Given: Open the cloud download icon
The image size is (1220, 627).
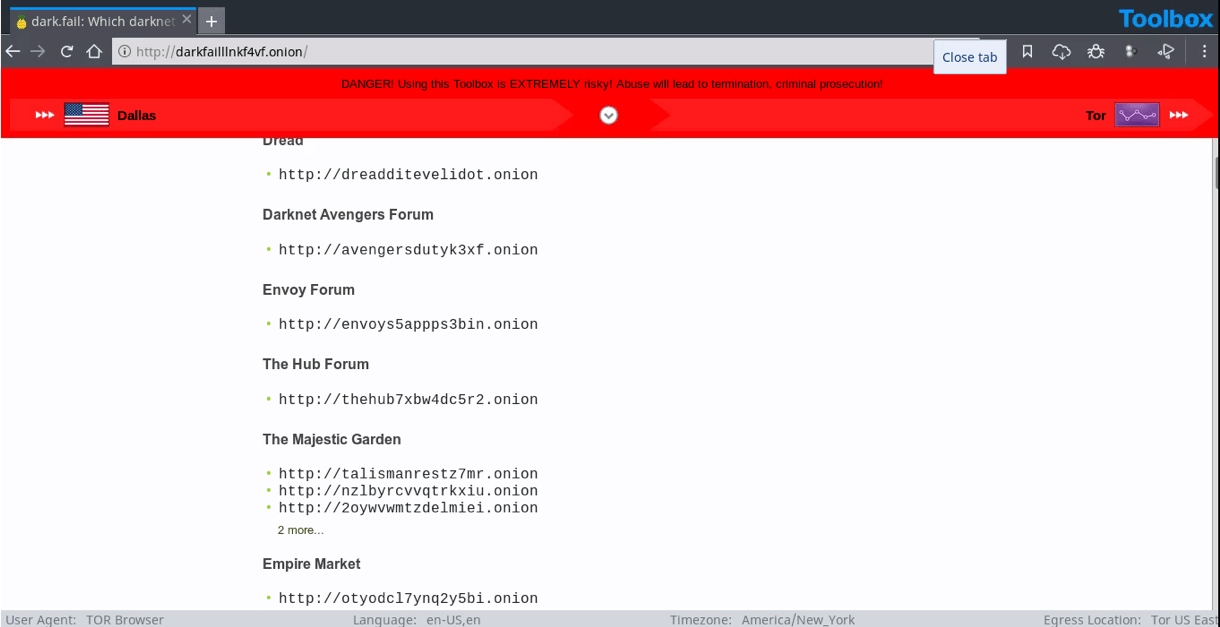Looking at the screenshot, I should point(1061,51).
